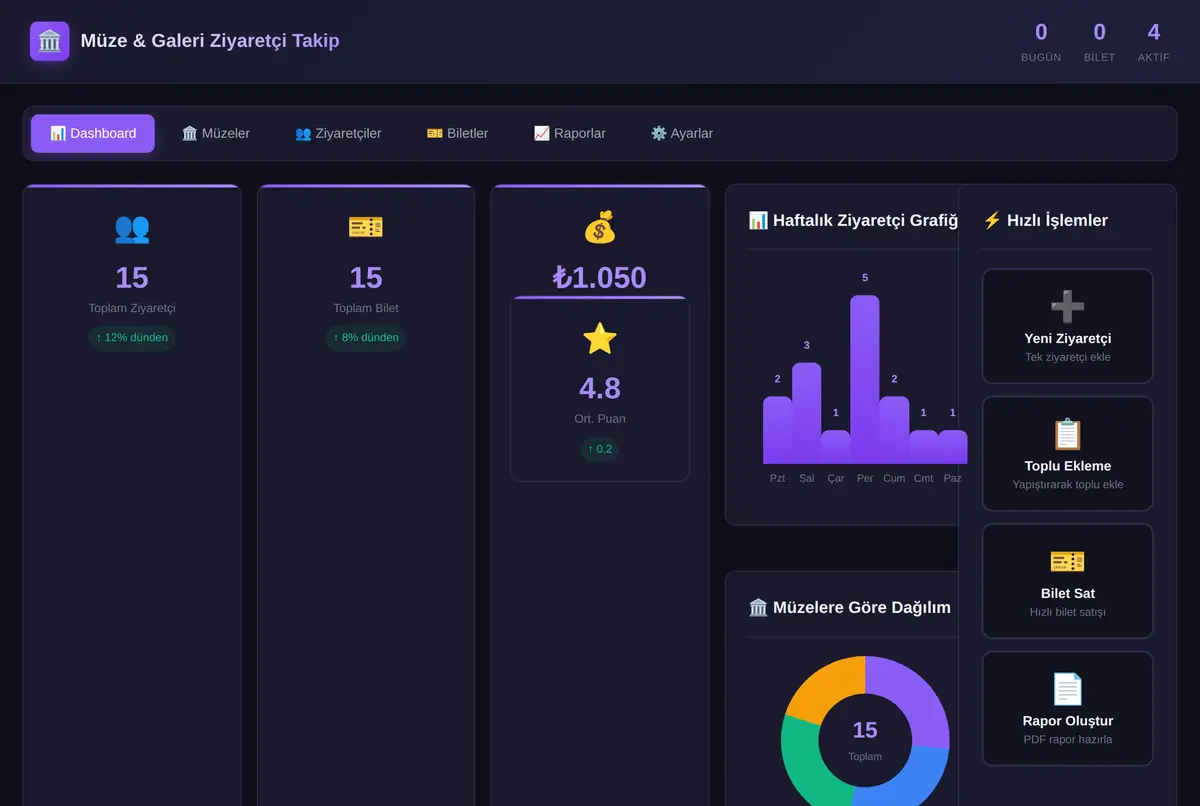This screenshot has height=806, width=1200.
Task: Click the AKTİF counter in header
Action: point(1154,41)
